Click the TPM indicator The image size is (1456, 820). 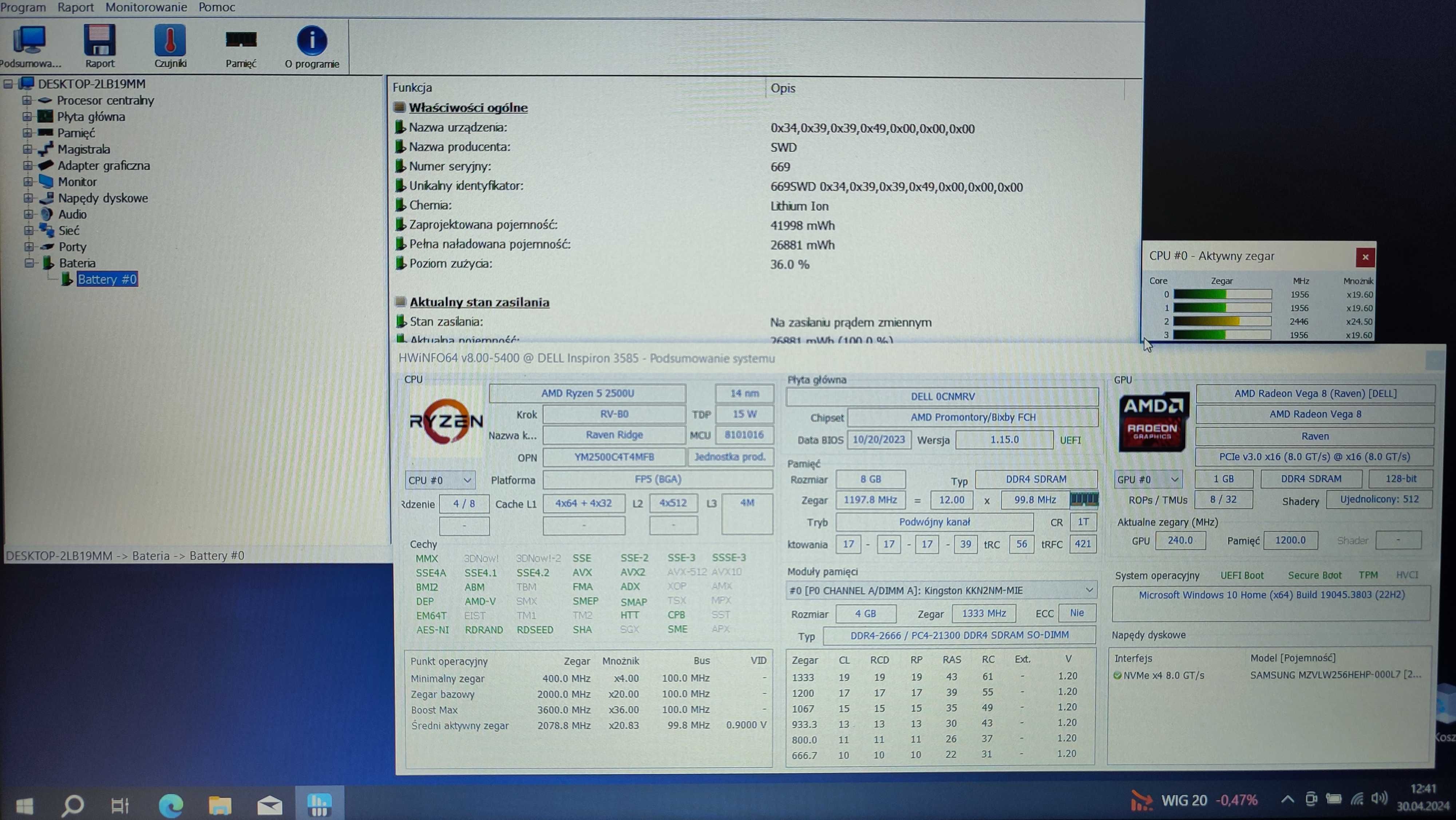click(1368, 575)
